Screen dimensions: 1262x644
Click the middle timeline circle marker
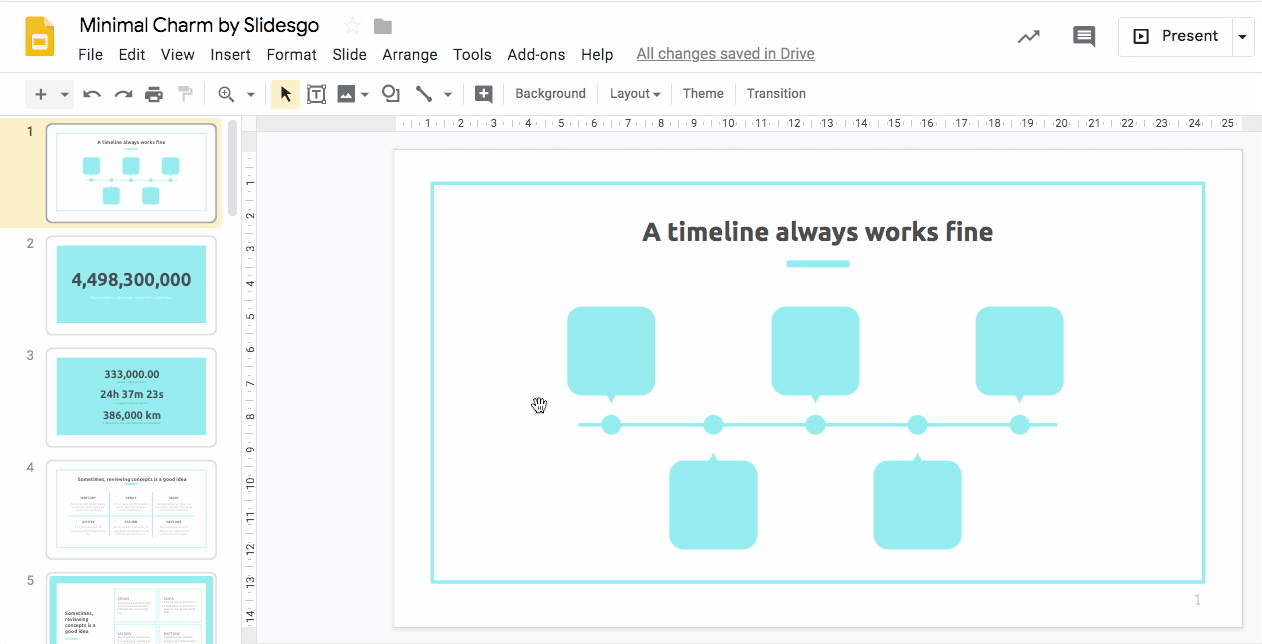point(815,425)
